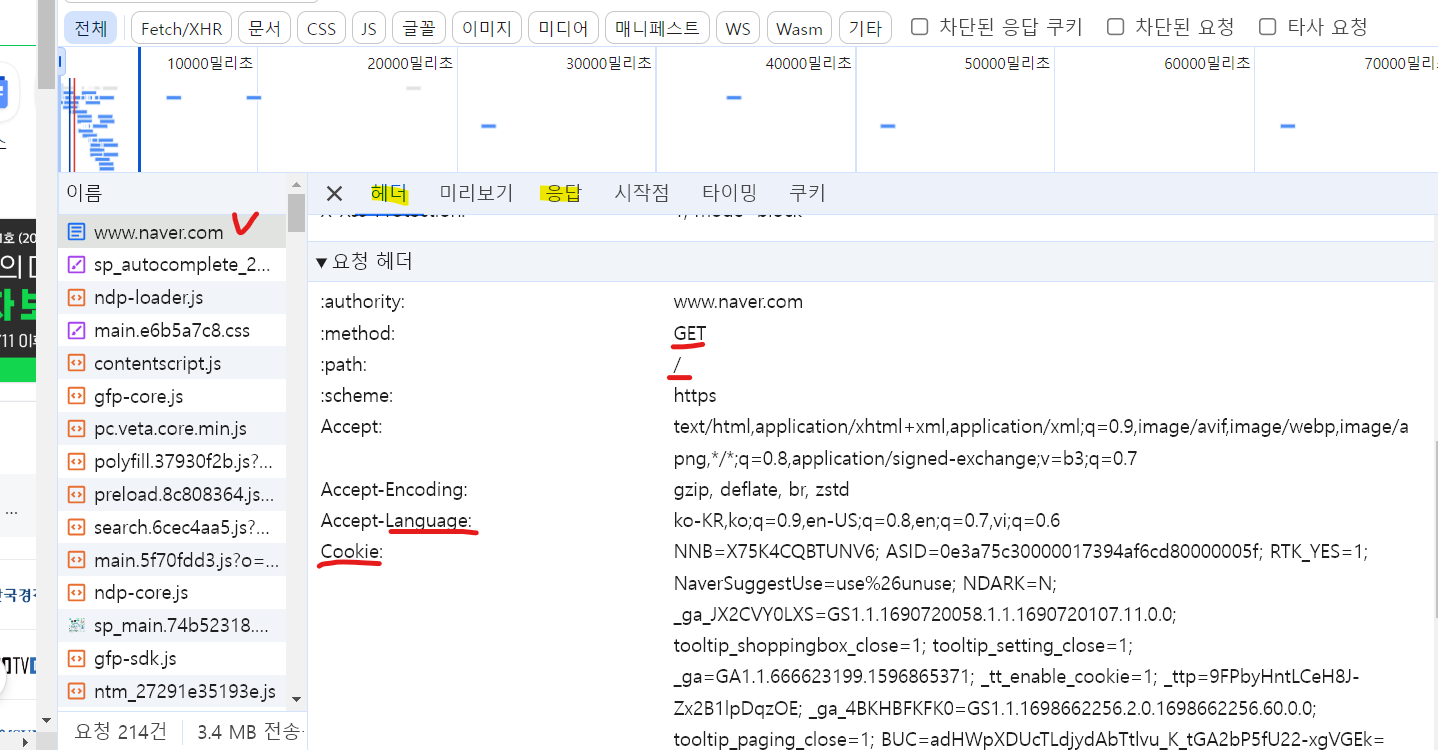Click script icon of preload.8c808364.js
The width and height of the screenshot is (1438, 750).
[76, 494]
